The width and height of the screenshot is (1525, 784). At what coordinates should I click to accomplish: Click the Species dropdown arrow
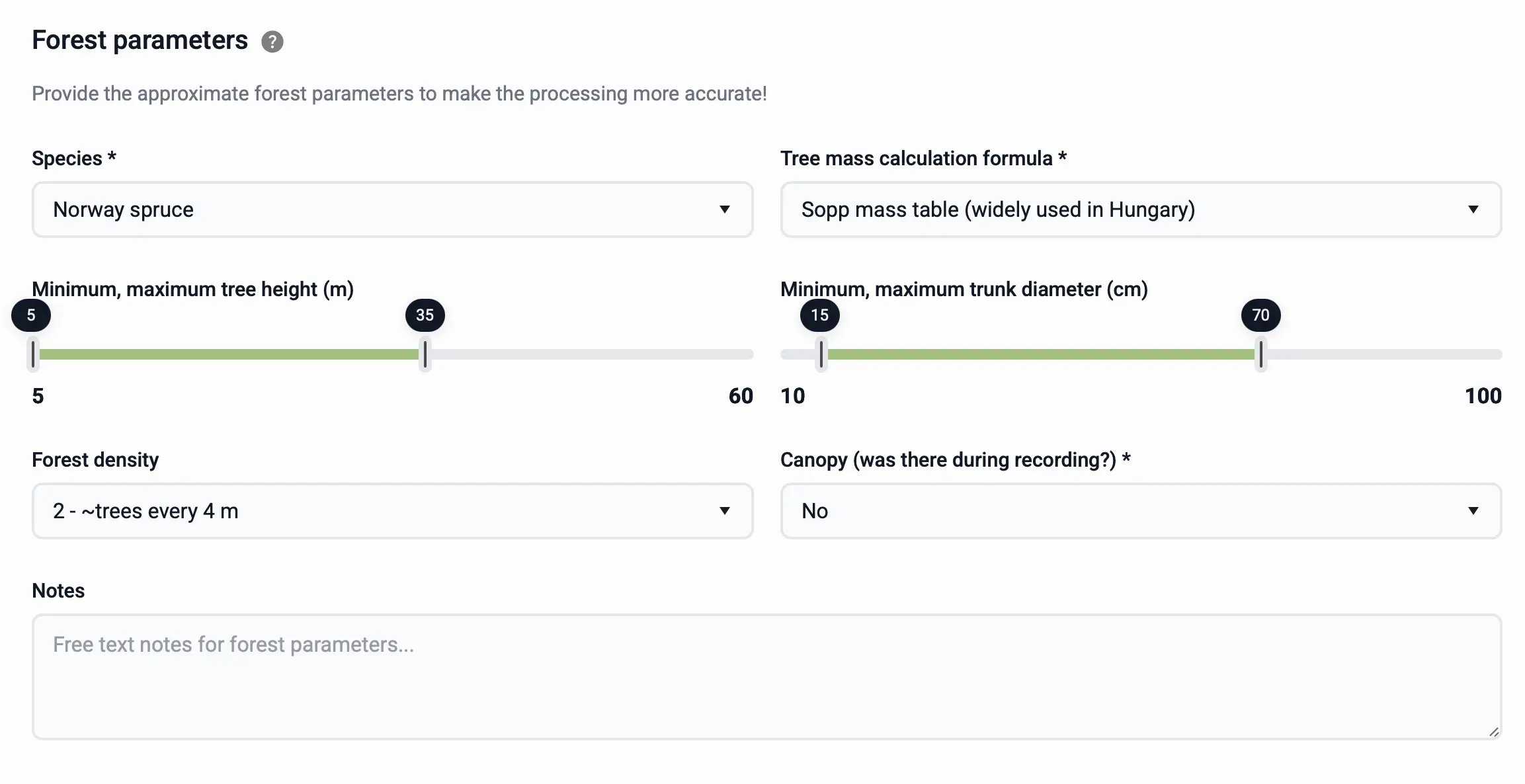[725, 210]
